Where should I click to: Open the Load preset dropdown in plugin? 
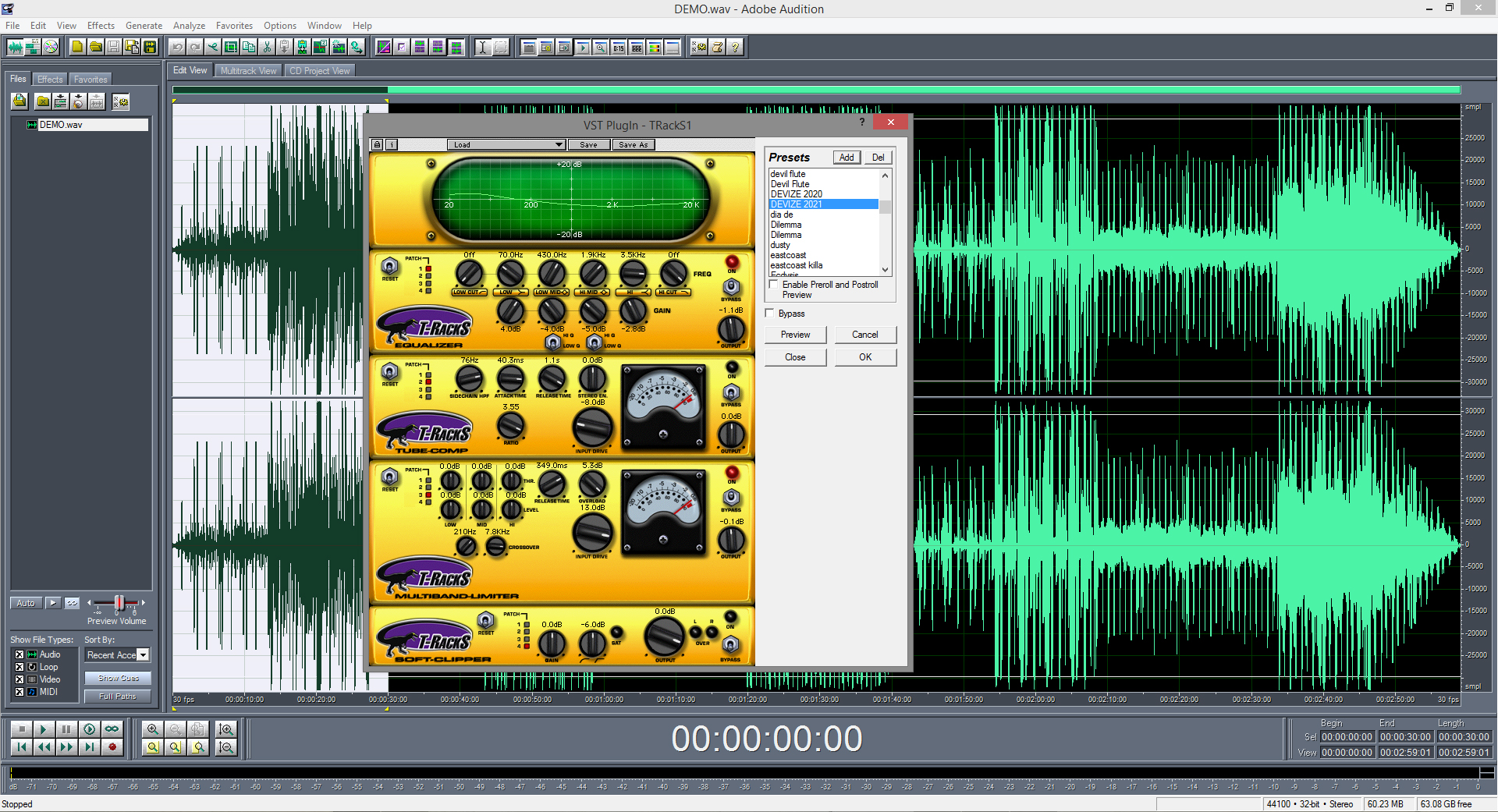(506, 144)
